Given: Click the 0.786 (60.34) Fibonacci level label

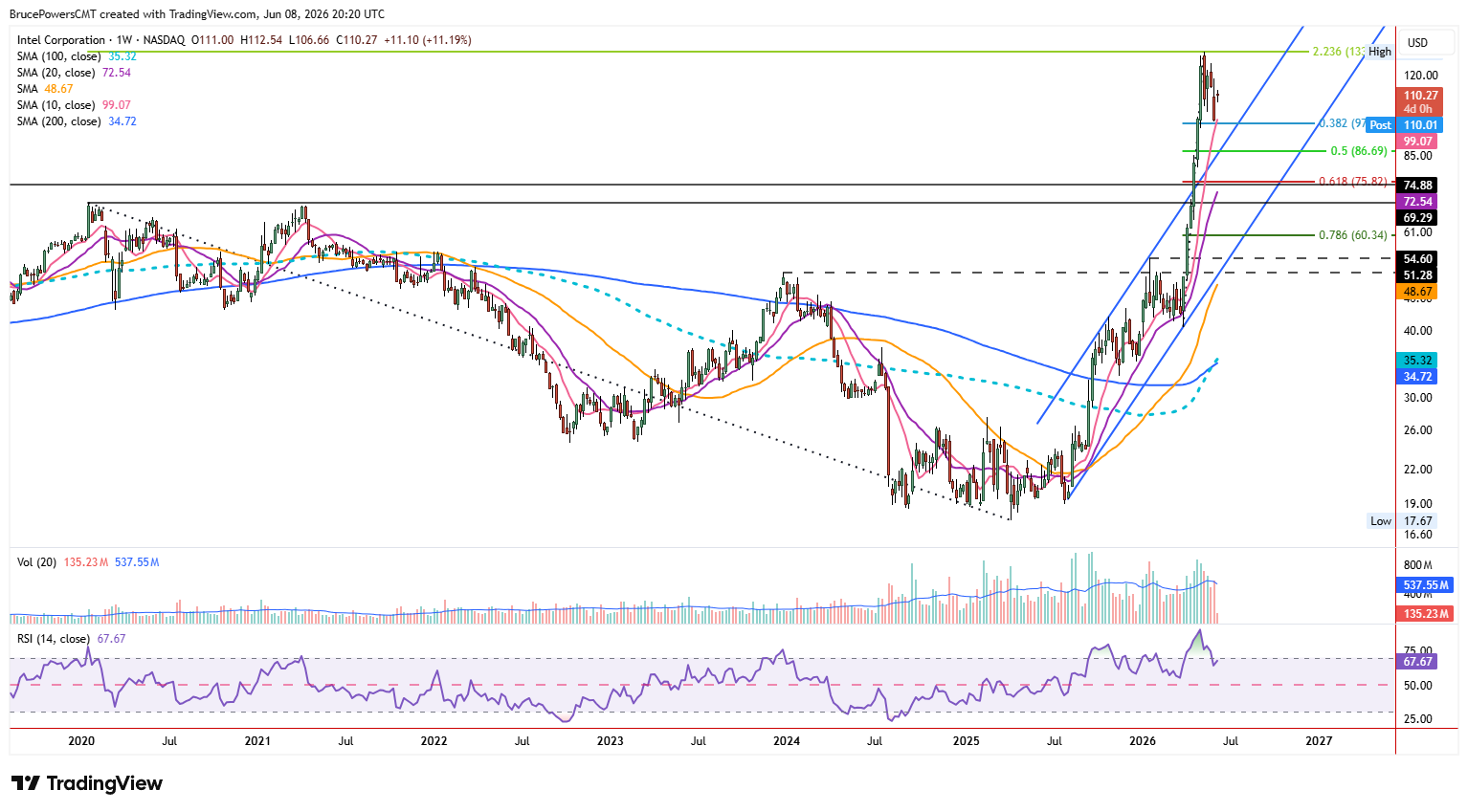Looking at the screenshot, I should [x=1353, y=235].
